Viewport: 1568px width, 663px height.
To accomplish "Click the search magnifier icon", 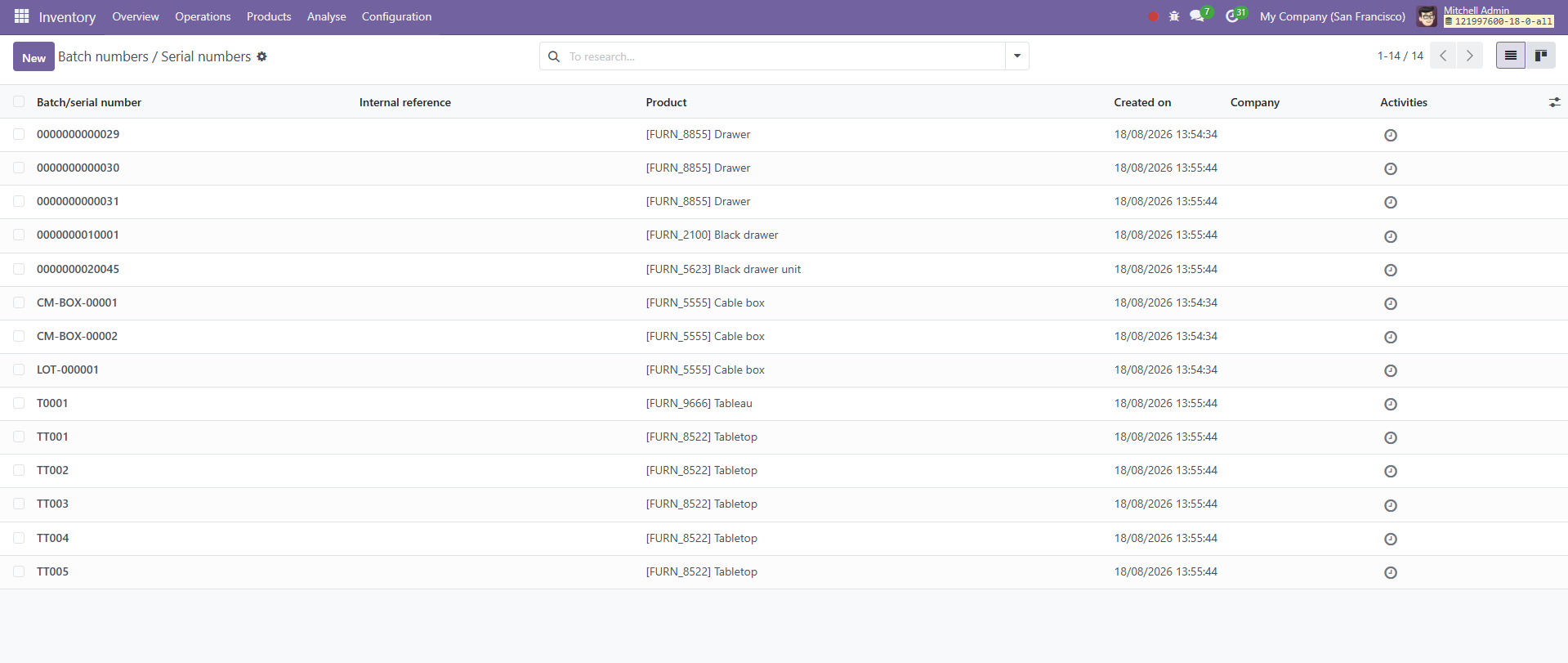I will pyautogui.click(x=554, y=56).
